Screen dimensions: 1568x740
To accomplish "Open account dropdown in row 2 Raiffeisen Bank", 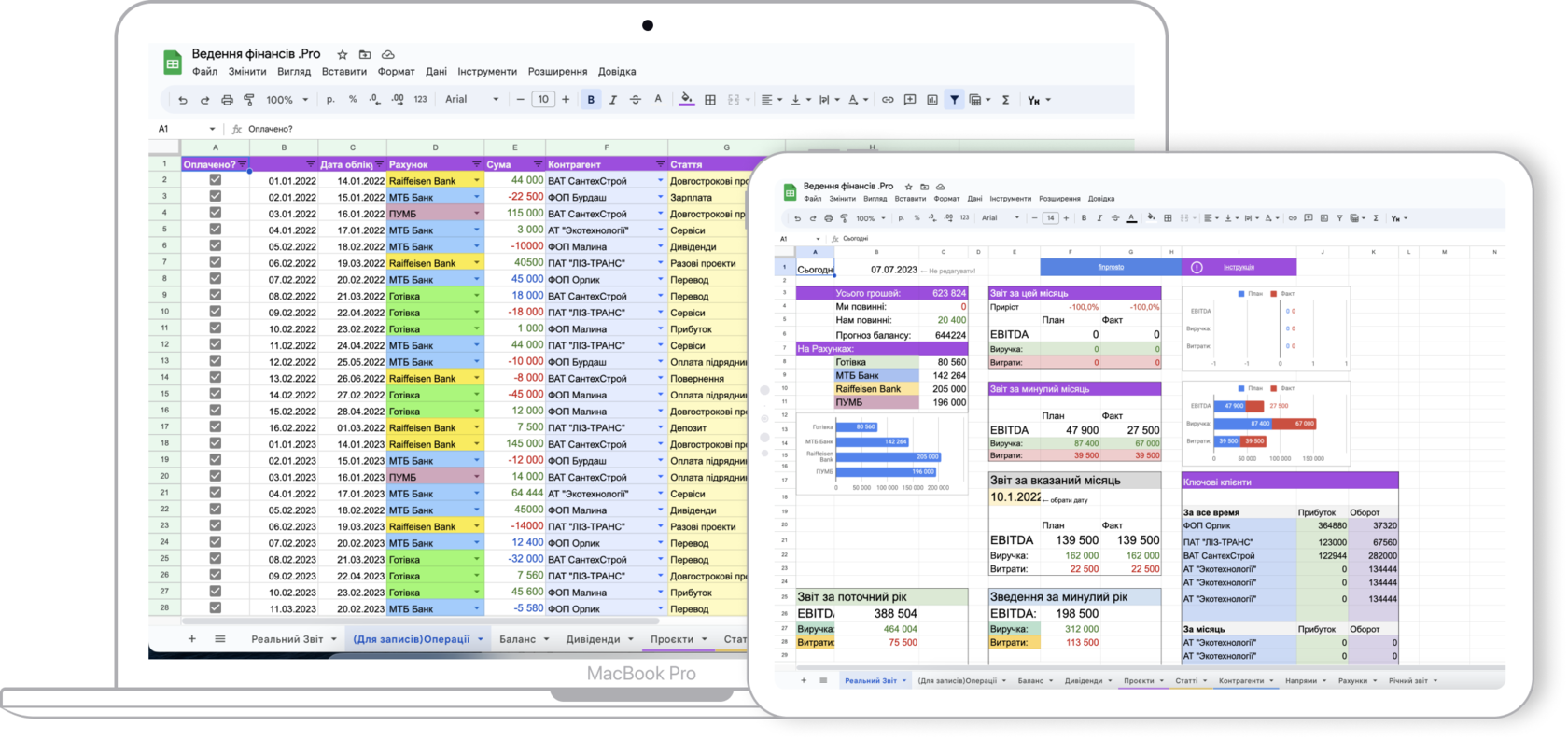I will coord(477,181).
